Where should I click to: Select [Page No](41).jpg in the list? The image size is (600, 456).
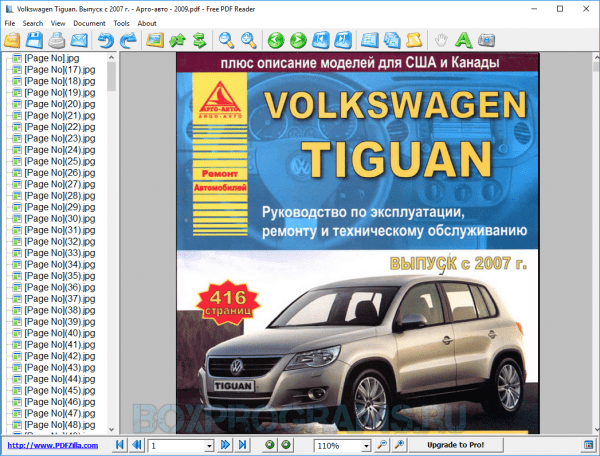pos(60,345)
